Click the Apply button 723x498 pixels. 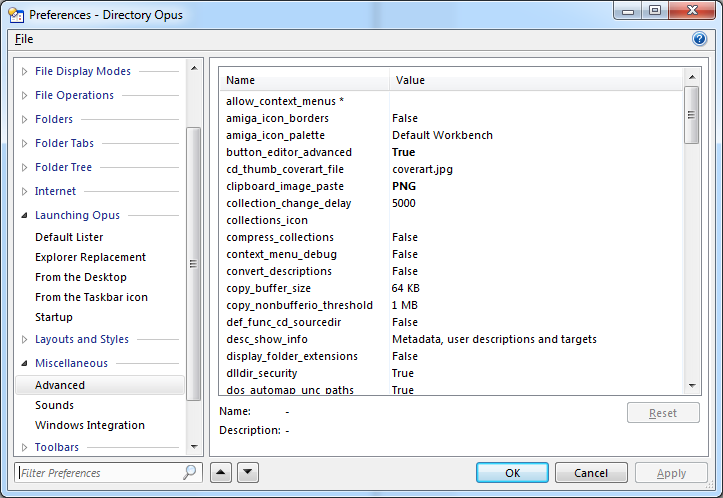671,473
